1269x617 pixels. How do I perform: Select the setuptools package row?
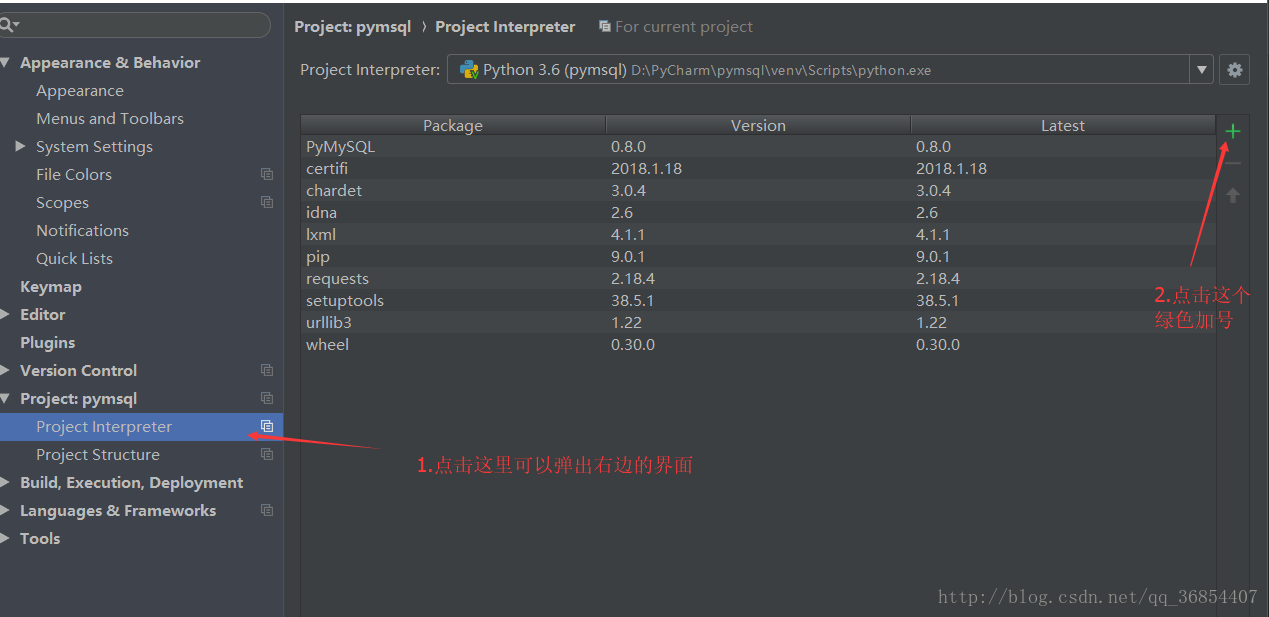pos(758,300)
